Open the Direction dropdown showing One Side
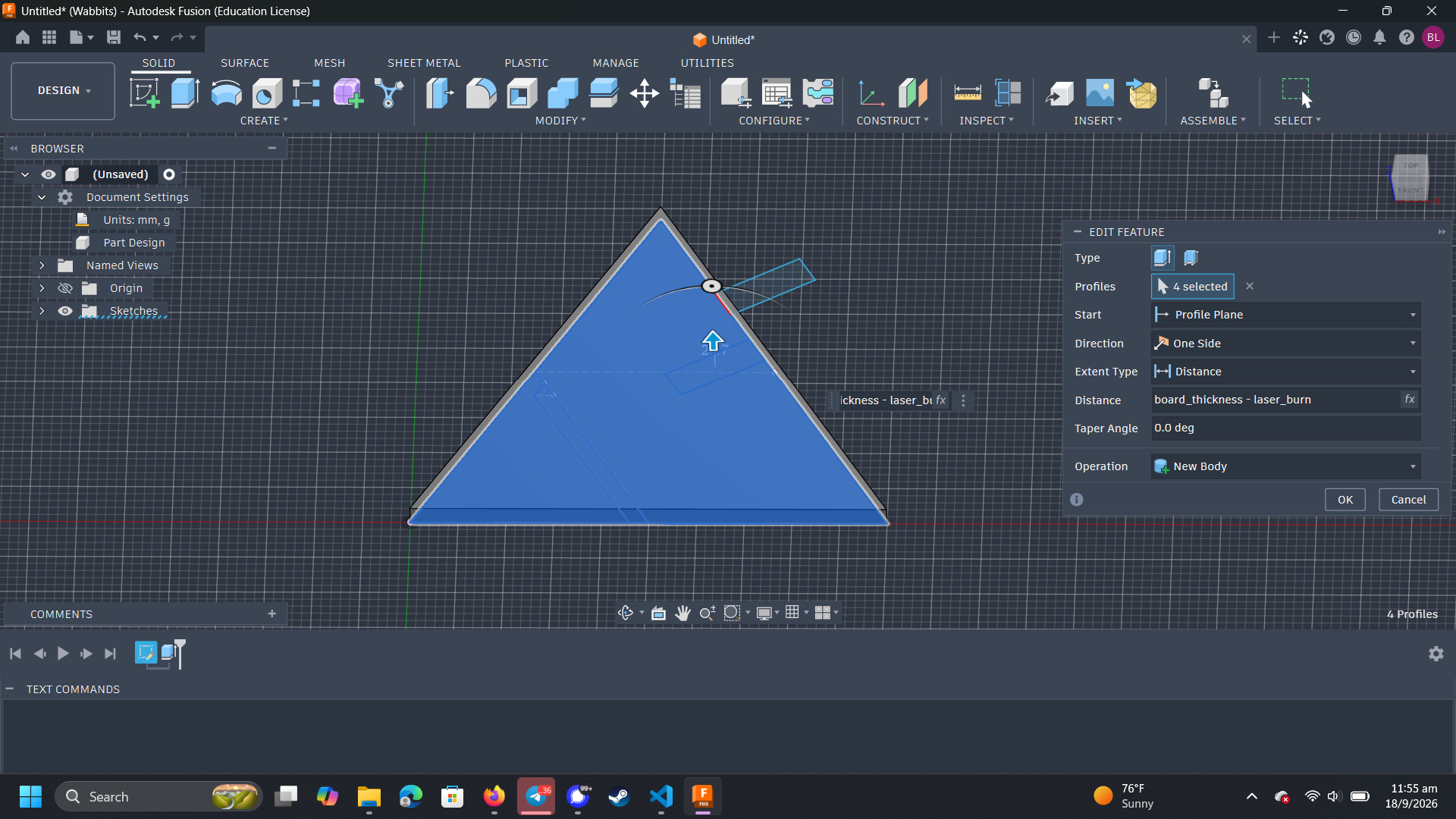Image resolution: width=1456 pixels, height=819 pixels. point(1285,344)
